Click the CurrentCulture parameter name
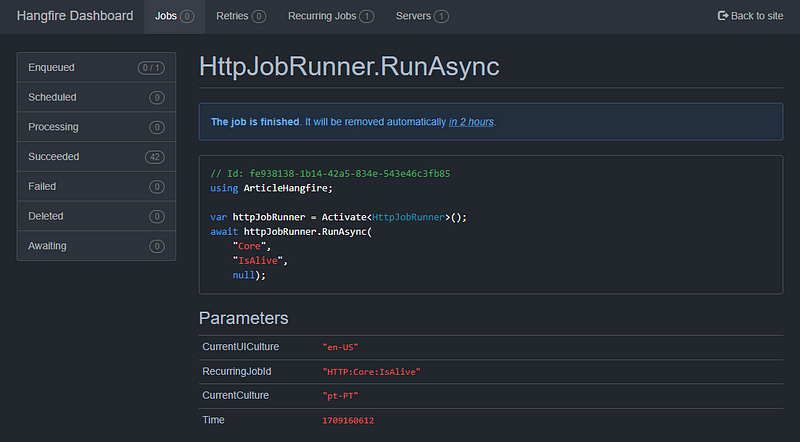Screen dimensions: 800x442 235,395
